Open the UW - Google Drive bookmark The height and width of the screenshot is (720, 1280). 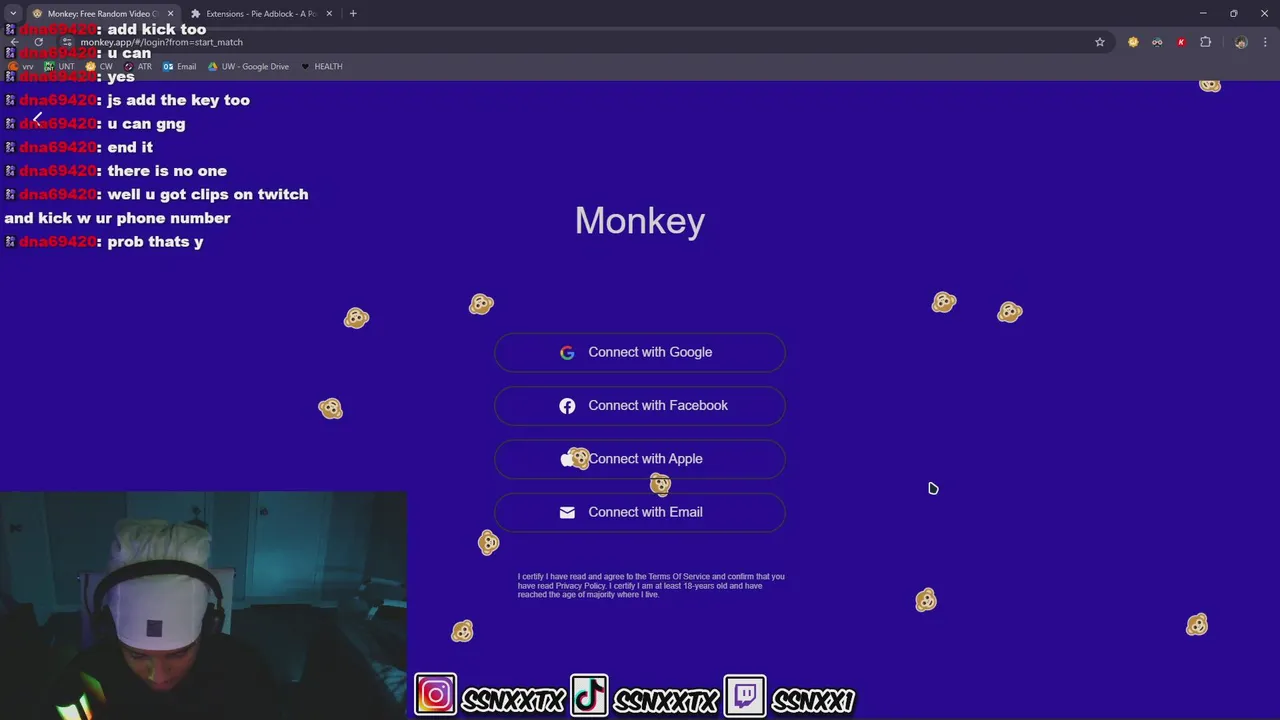pos(248,67)
